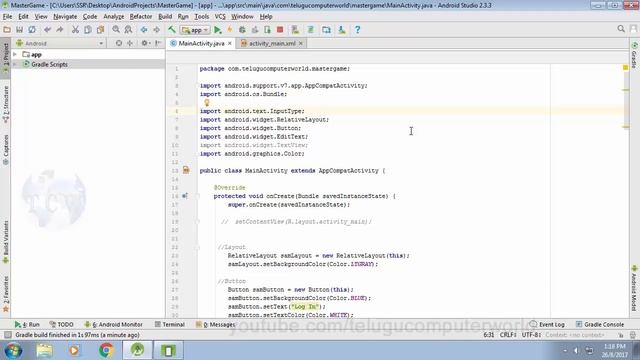Expand the Gradle Scripts tree node
The image size is (640, 360).
[15, 64]
